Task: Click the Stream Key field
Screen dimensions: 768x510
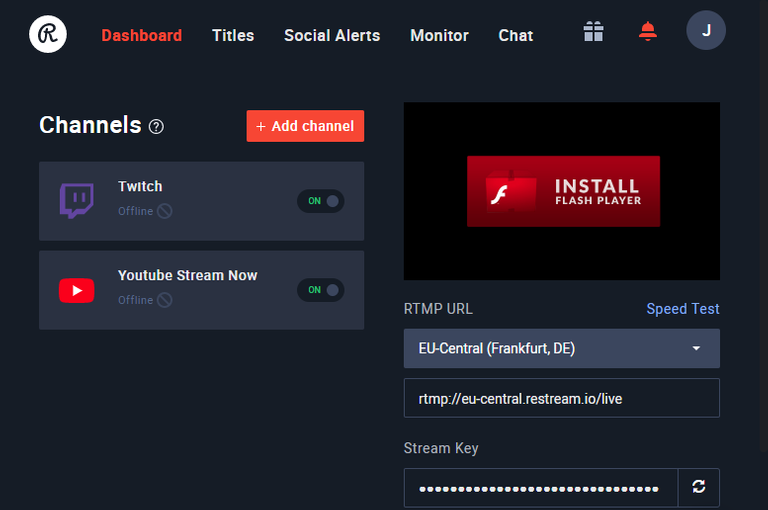Action: pyautogui.click(x=541, y=488)
